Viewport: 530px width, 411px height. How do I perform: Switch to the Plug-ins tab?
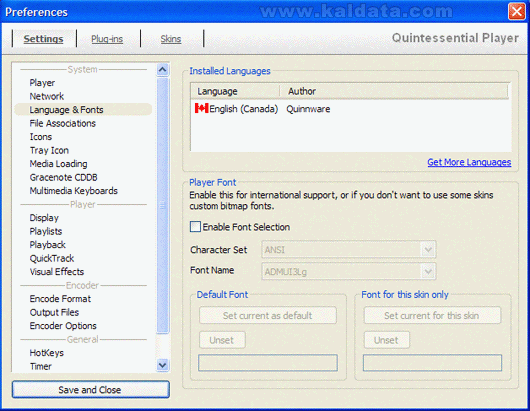coord(107,39)
